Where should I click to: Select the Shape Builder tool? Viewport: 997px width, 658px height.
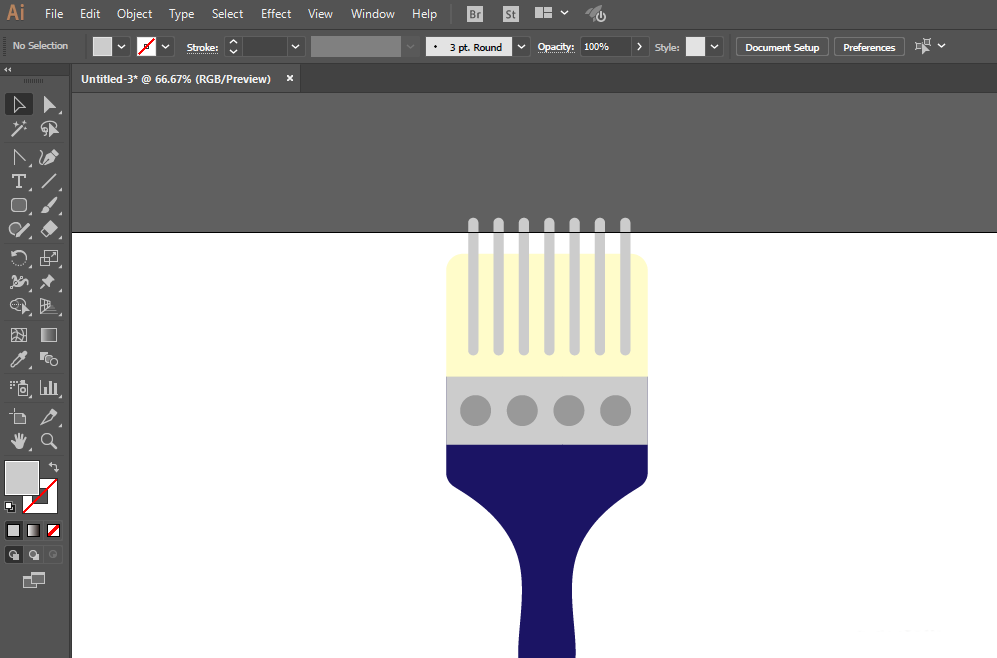coord(19,306)
